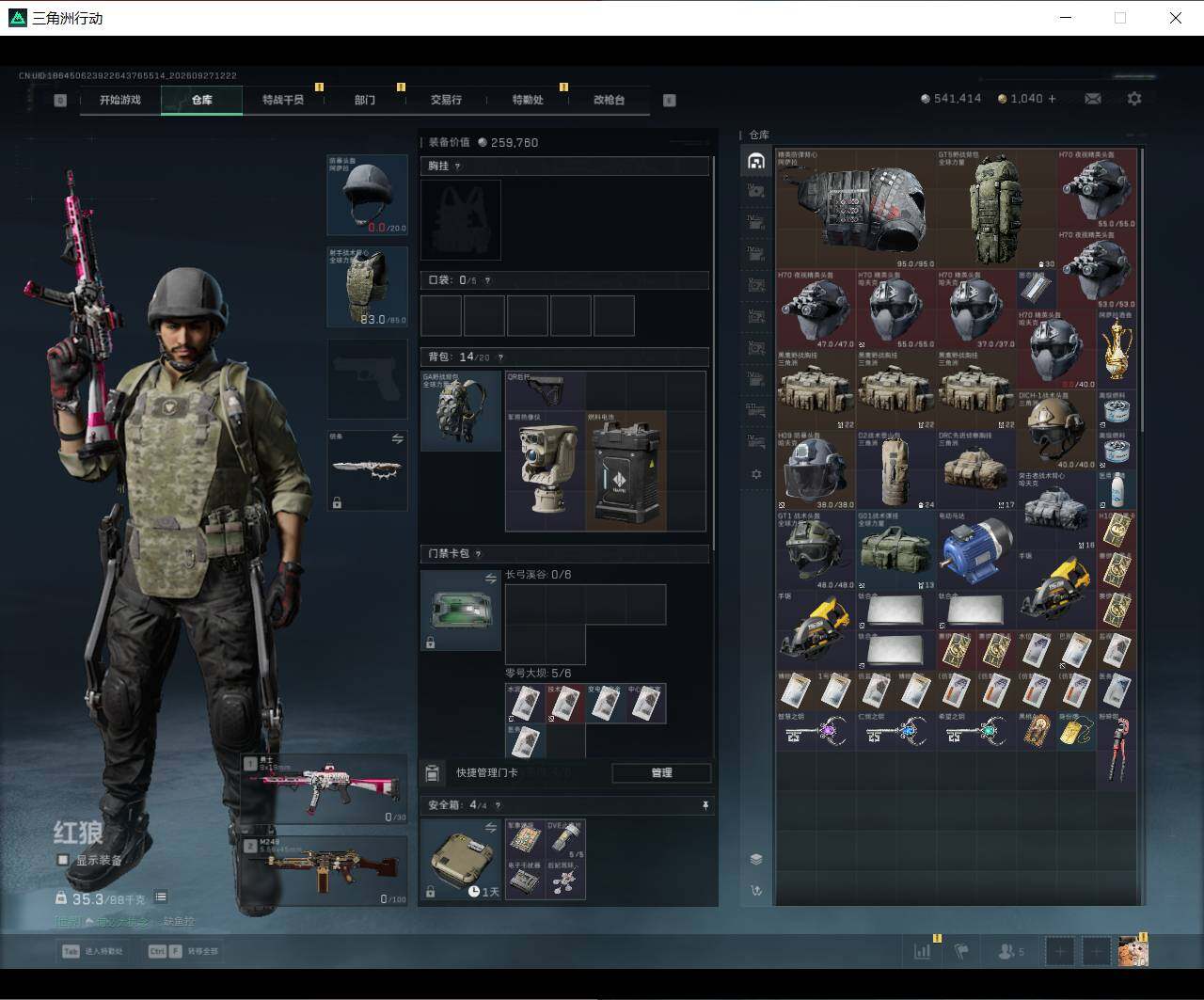1204x1000 pixels.
Task: Select the equipped armor slot showing 83.0/85.0
Action: click(x=367, y=286)
